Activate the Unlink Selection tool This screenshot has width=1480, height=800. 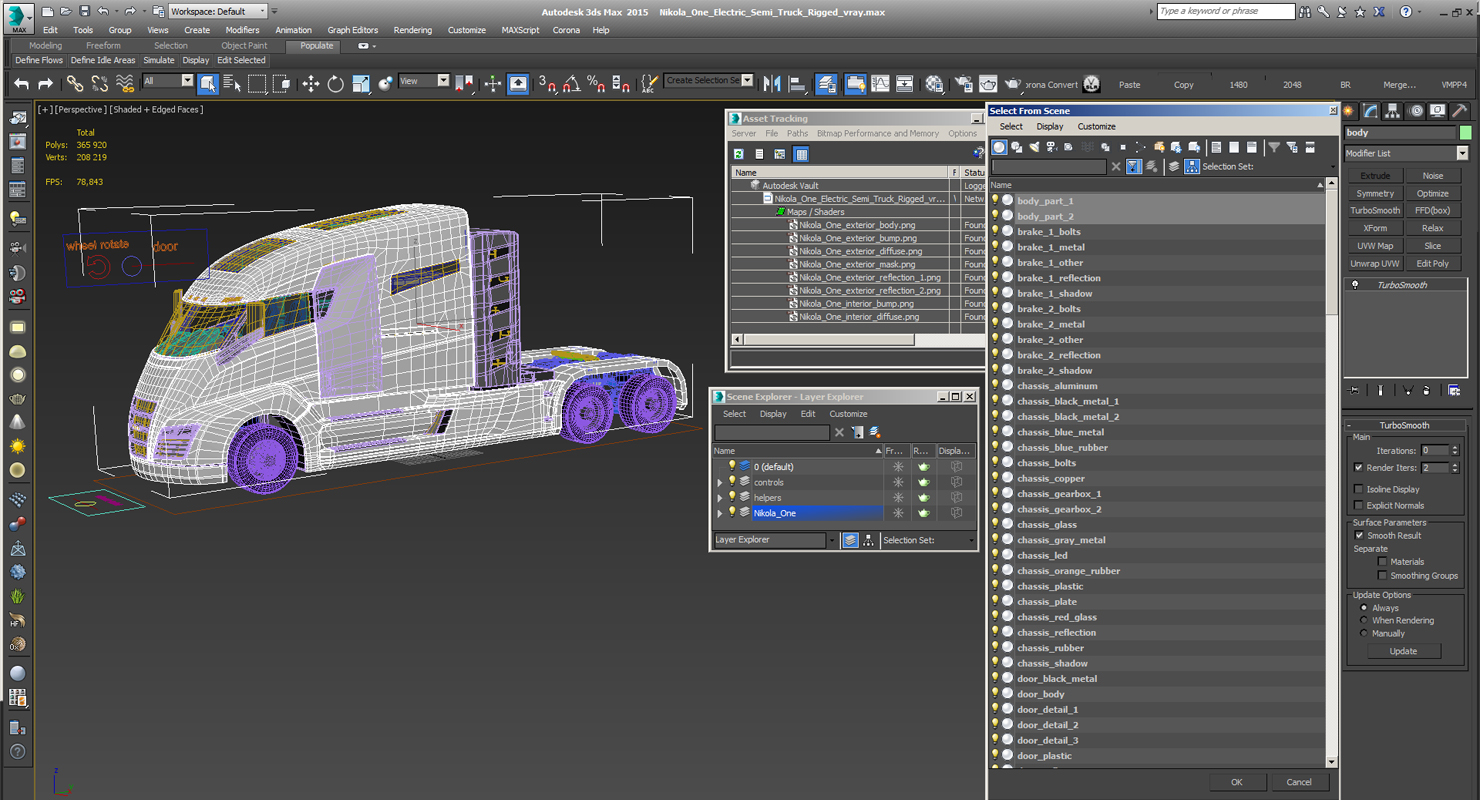point(98,84)
